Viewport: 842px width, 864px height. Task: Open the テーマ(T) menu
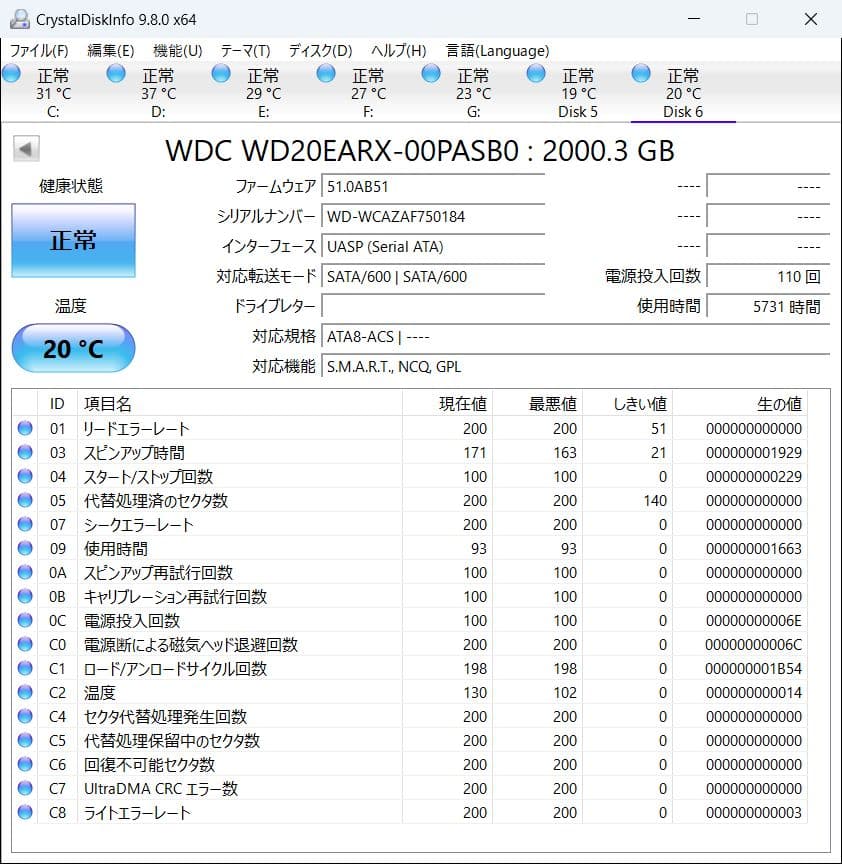click(x=245, y=51)
